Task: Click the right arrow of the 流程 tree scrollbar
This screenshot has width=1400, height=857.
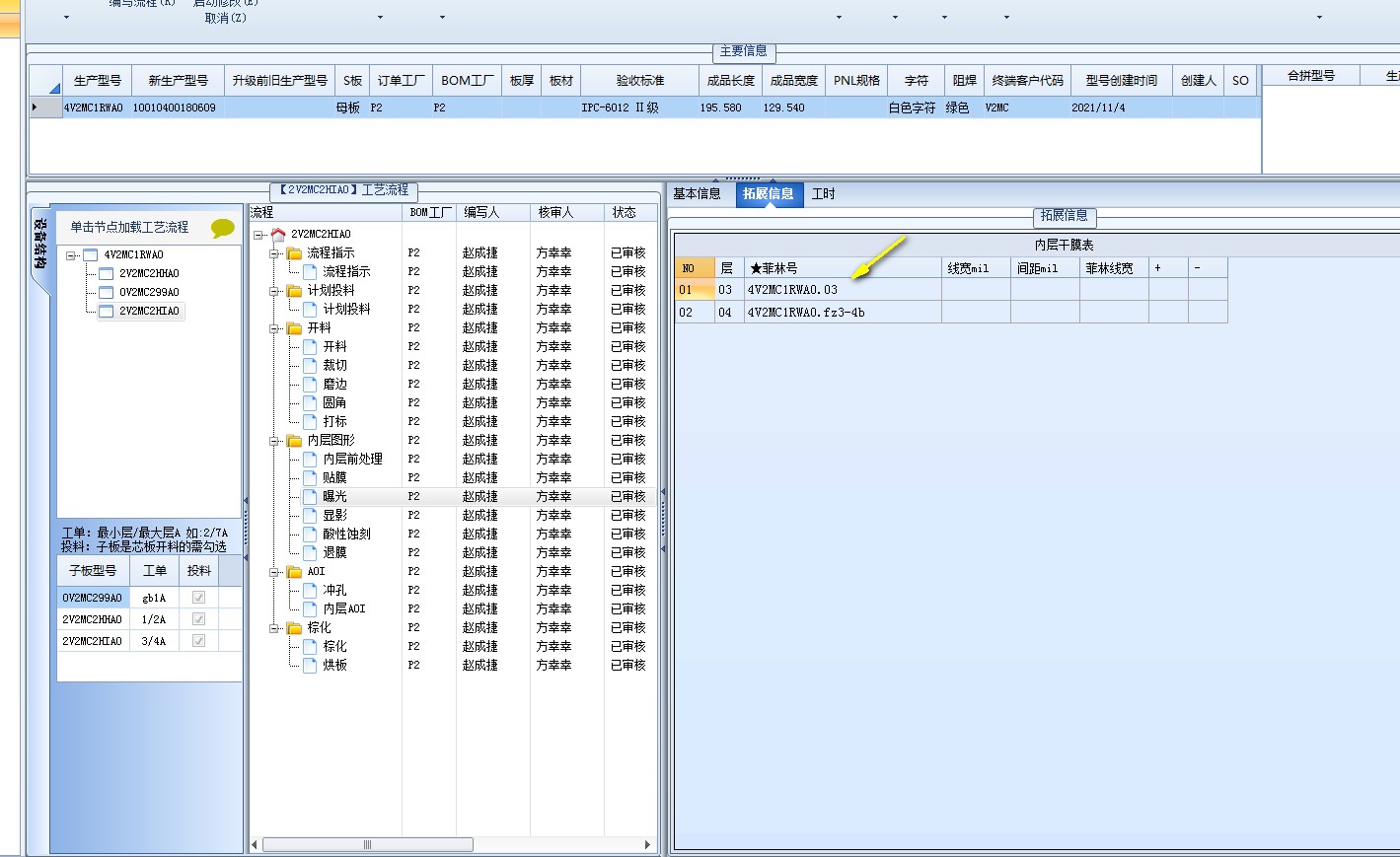Action: [648, 845]
